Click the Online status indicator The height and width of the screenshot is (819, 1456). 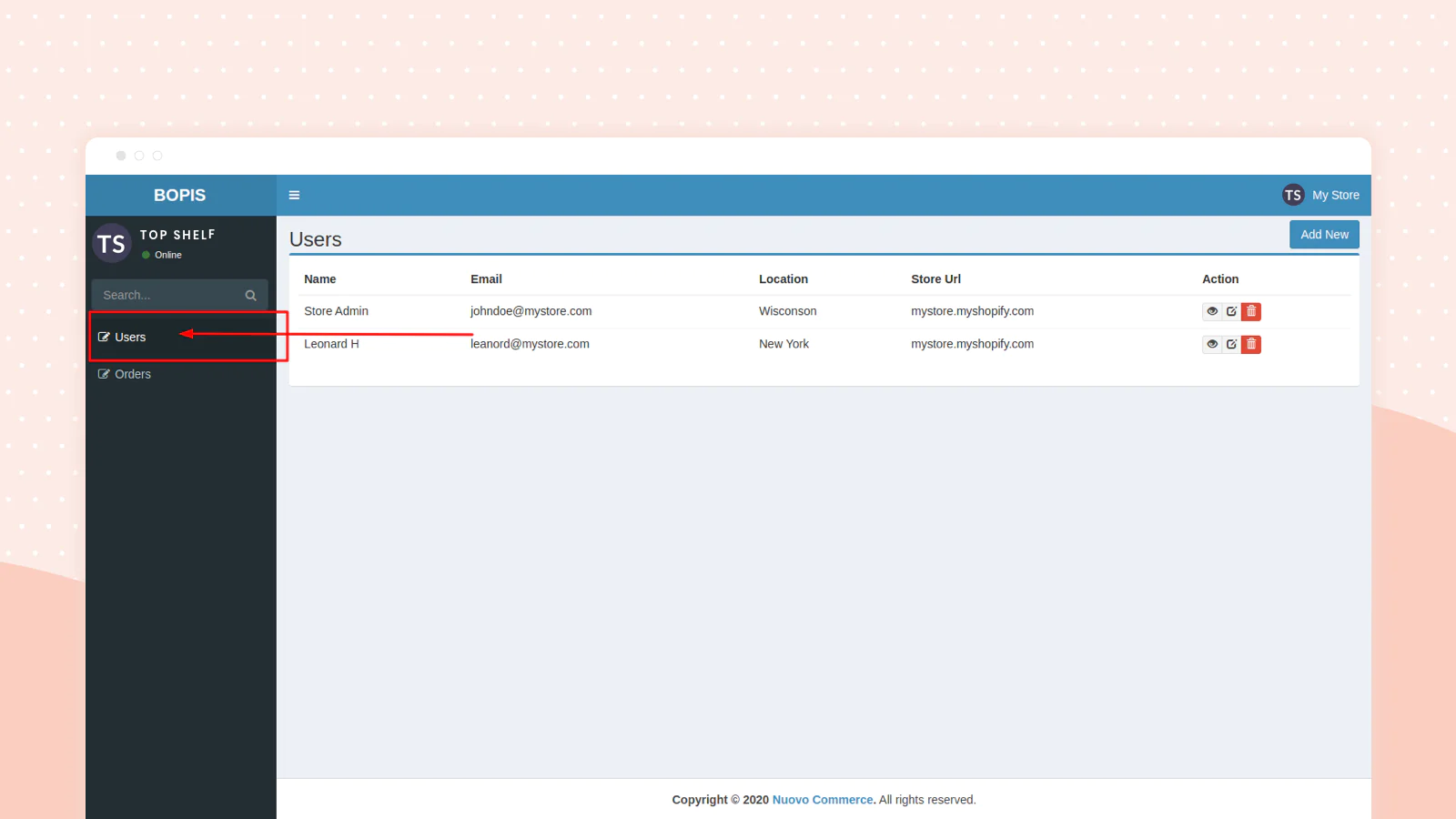162,255
